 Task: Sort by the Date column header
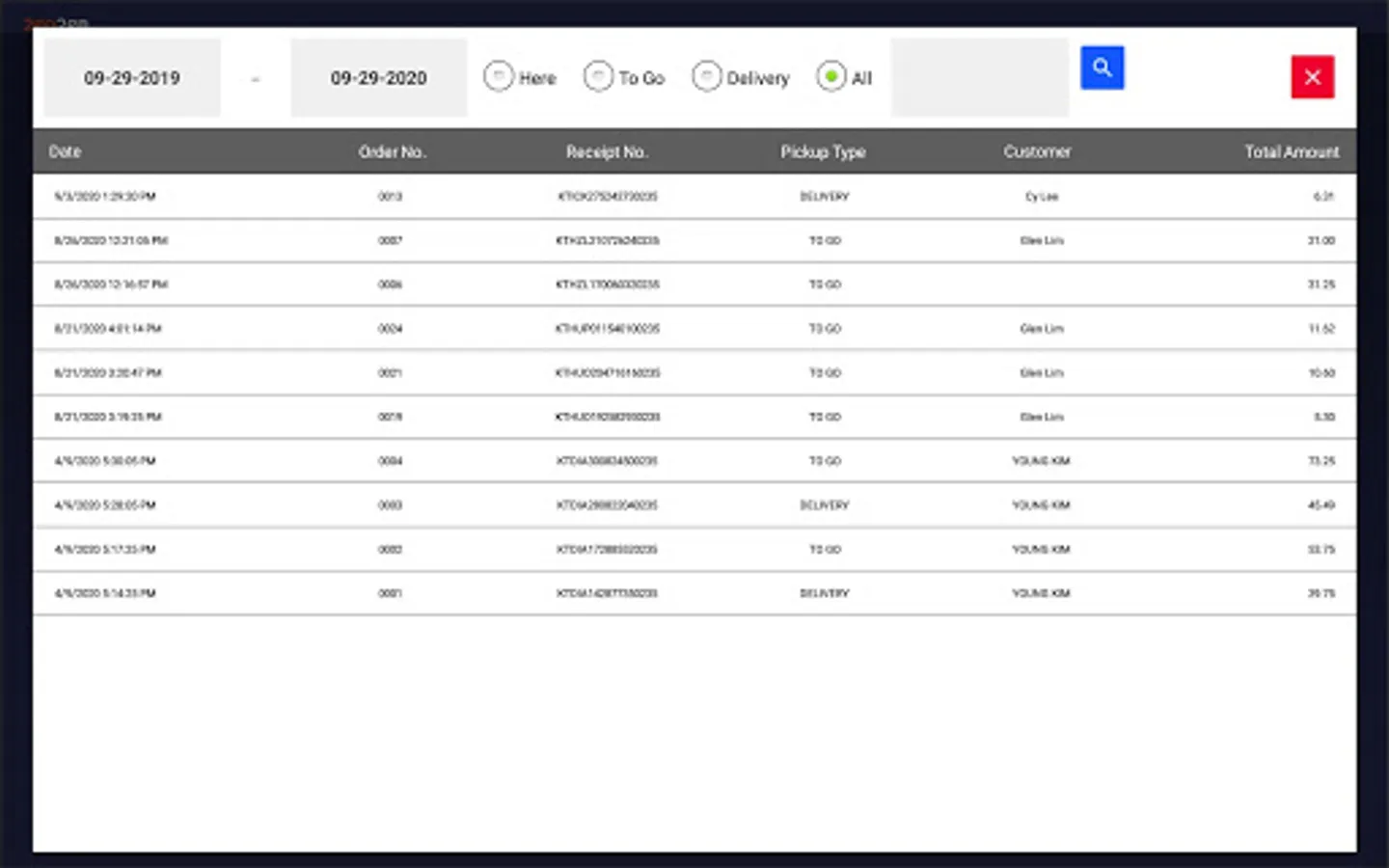[65, 151]
